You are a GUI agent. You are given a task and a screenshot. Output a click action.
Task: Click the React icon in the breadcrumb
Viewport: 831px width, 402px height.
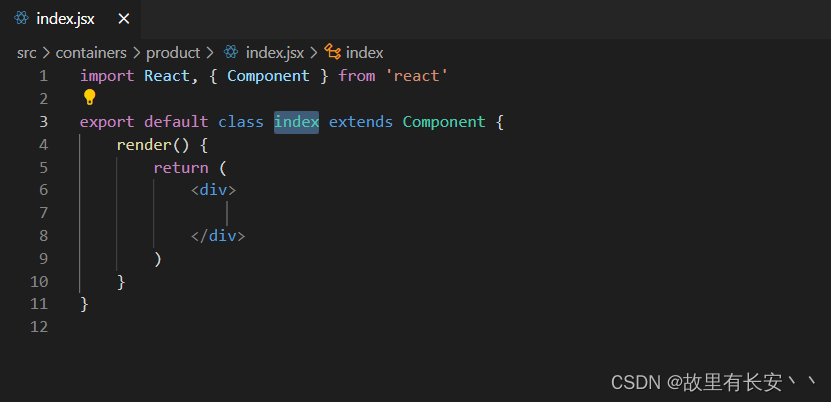click(231, 52)
